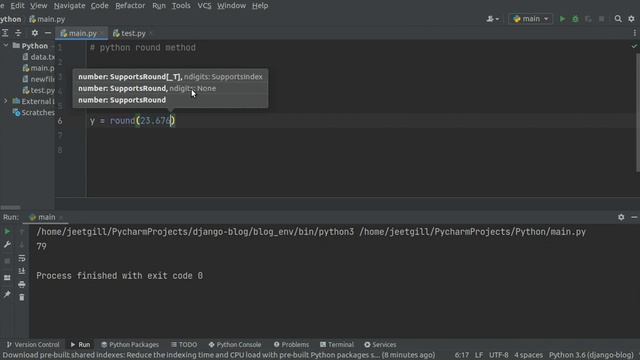Open Version Control tool window
Viewport: 640px width, 360px height.
[x=33, y=344]
